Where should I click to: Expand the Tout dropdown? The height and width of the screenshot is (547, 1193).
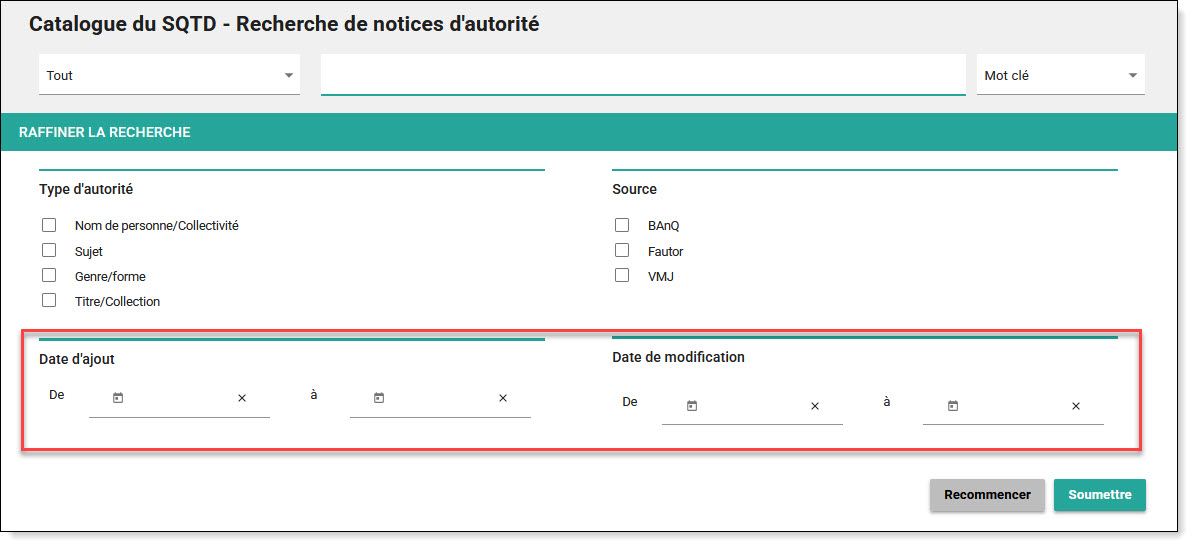[169, 75]
